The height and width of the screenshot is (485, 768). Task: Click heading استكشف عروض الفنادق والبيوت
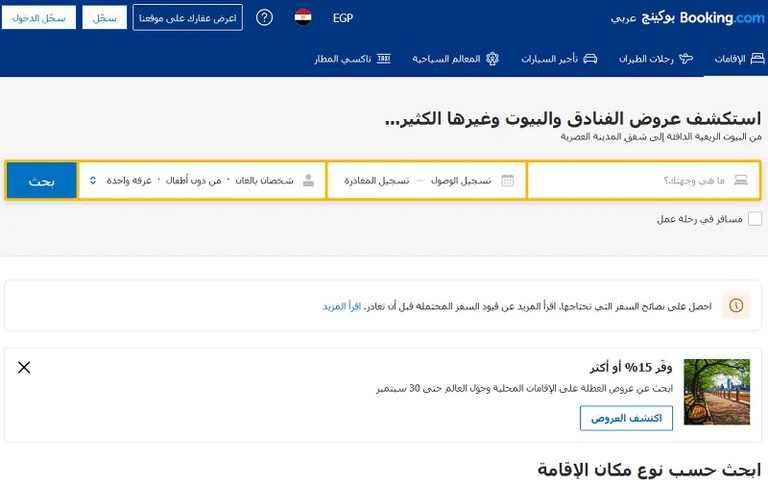click(x=573, y=119)
